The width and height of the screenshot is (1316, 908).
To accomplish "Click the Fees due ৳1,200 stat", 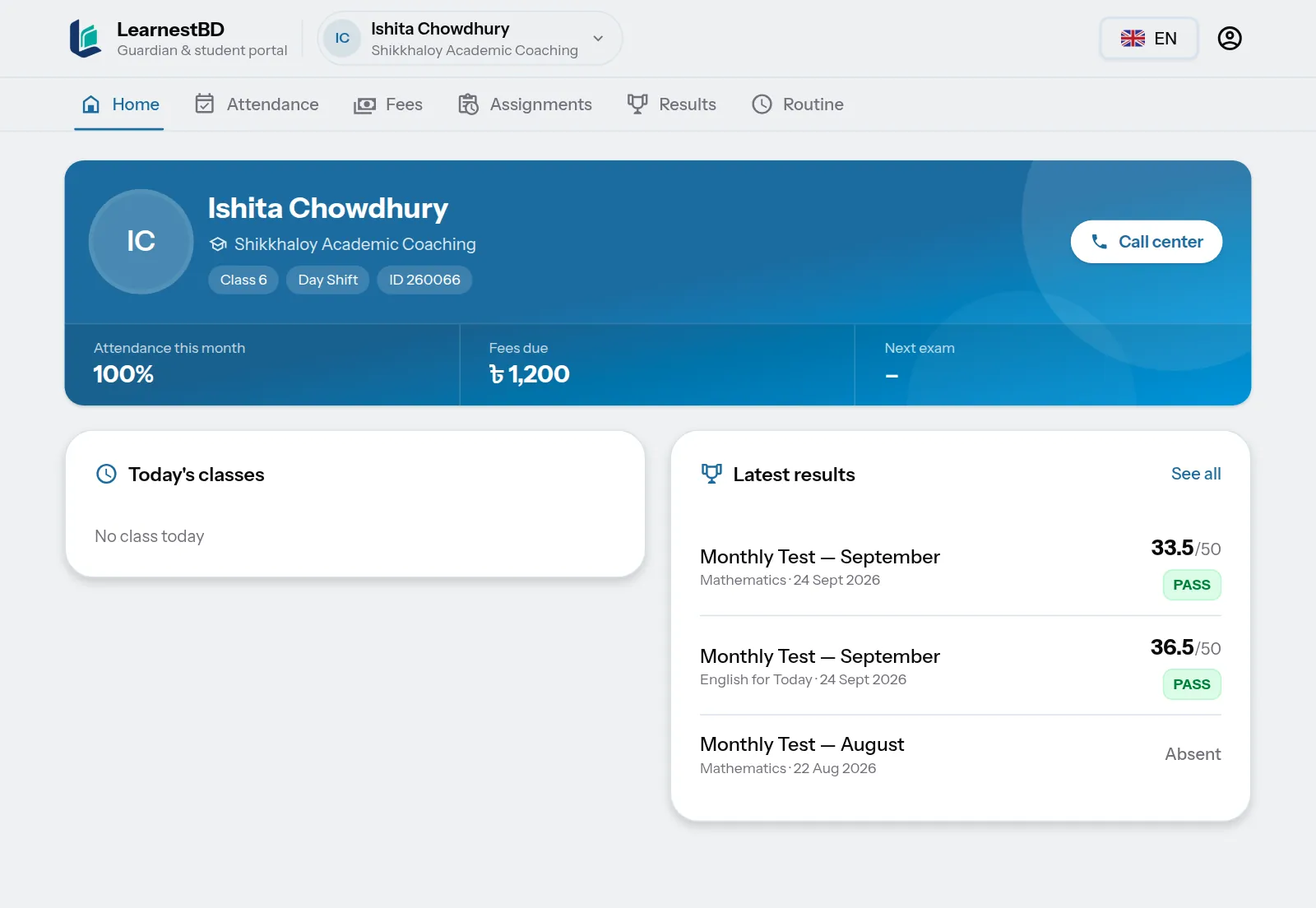I will 657,364.
